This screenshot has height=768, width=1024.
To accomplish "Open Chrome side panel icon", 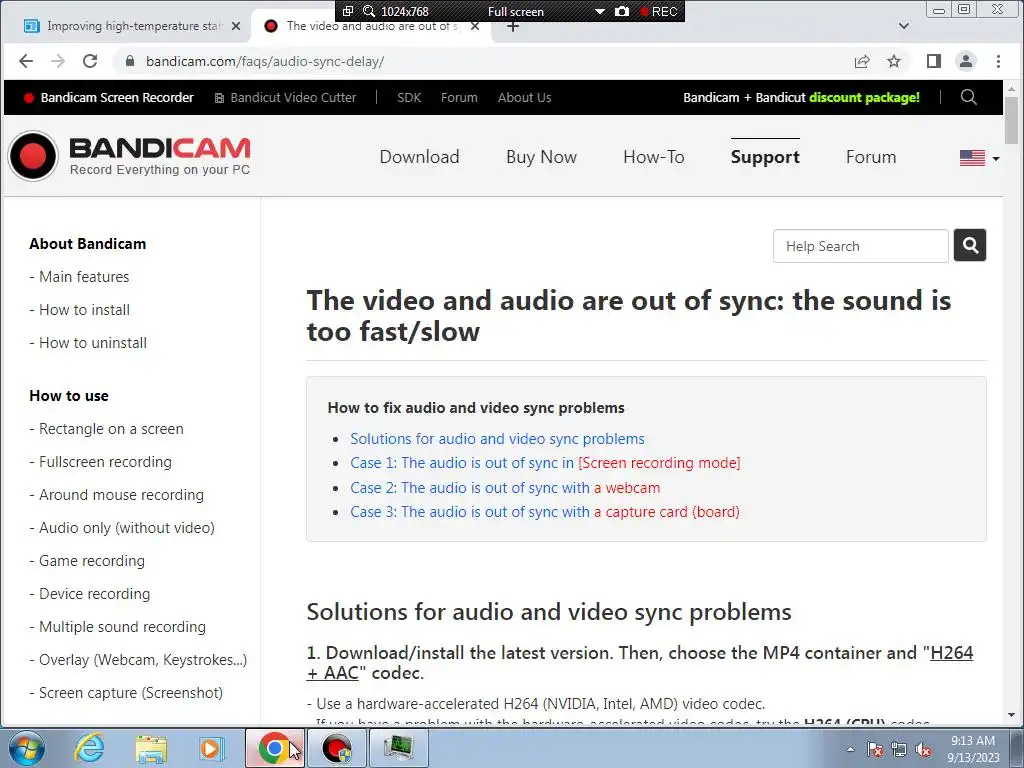I will pyautogui.click(x=934, y=61).
